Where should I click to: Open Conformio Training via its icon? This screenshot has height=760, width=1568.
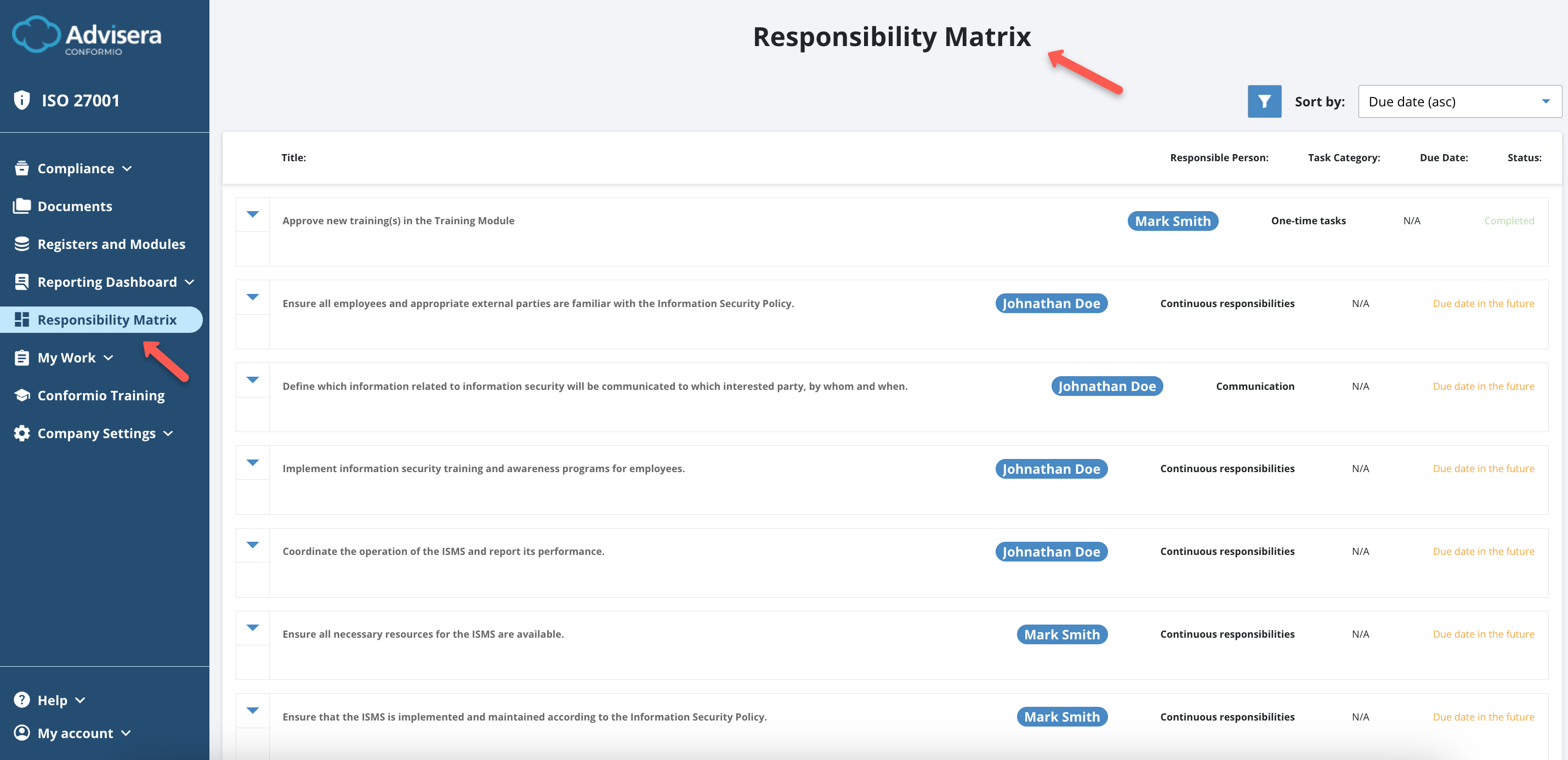pyautogui.click(x=21, y=395)
